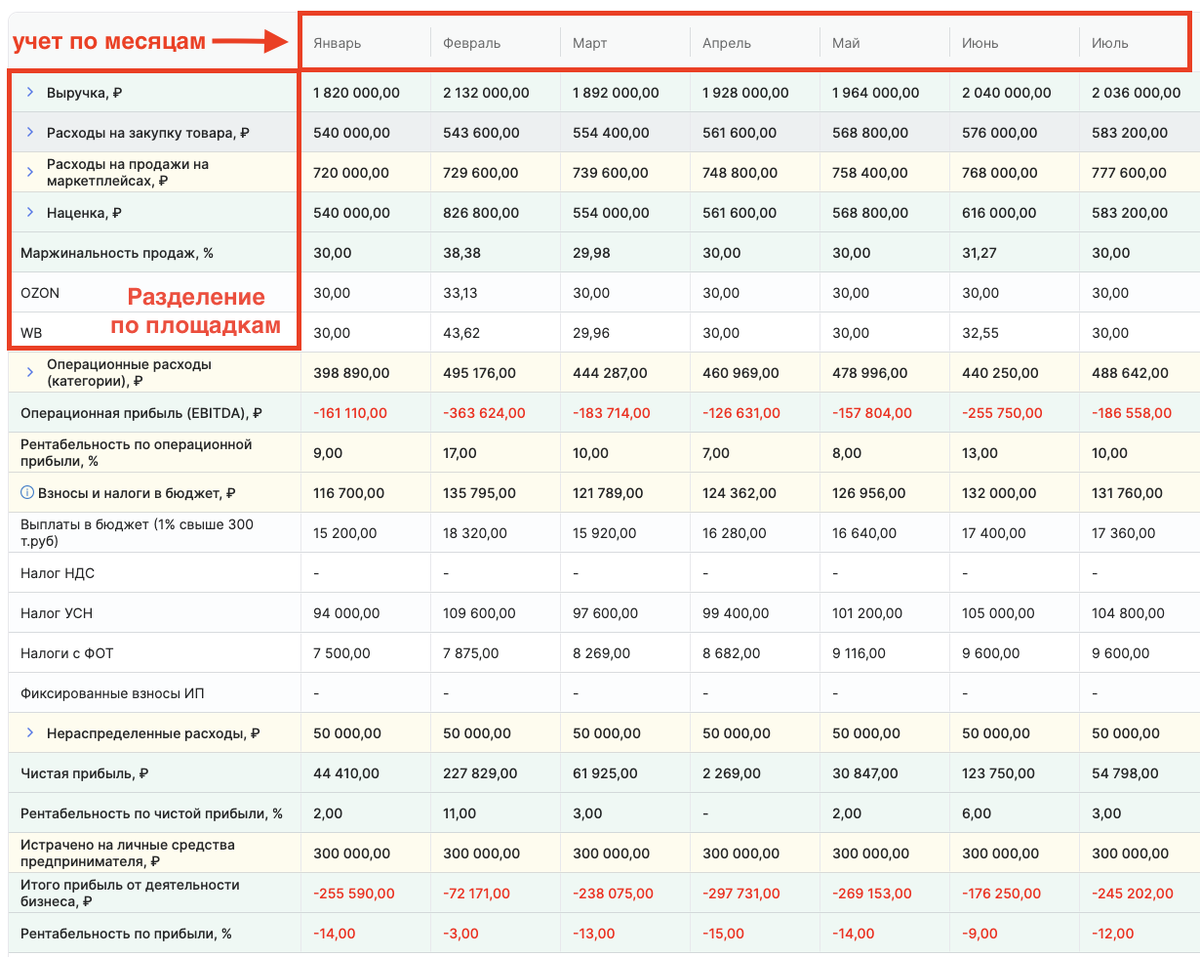
Task: Click Рентабельность по чистой прибыли label
Action: (151, 813)
